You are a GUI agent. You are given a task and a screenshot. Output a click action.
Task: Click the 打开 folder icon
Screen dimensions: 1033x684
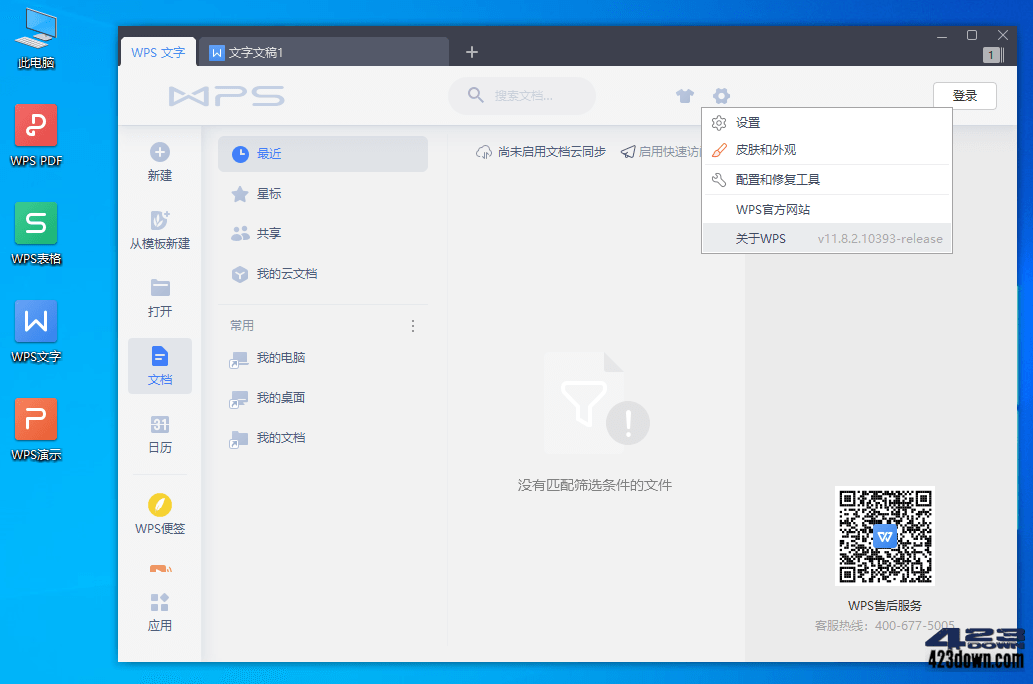[x=160, y=288]
